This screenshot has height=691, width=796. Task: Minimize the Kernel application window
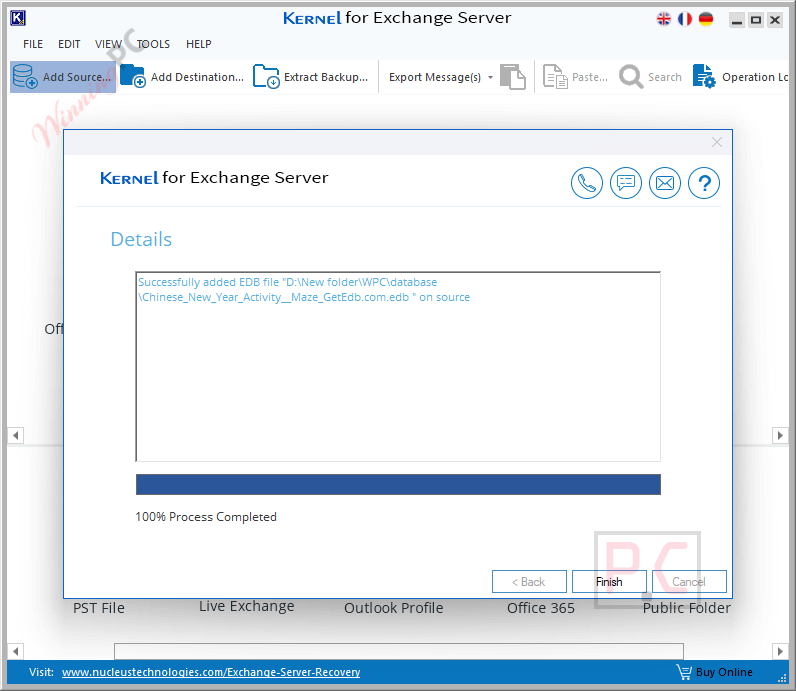pyautogui.click(x=737, y=20)
